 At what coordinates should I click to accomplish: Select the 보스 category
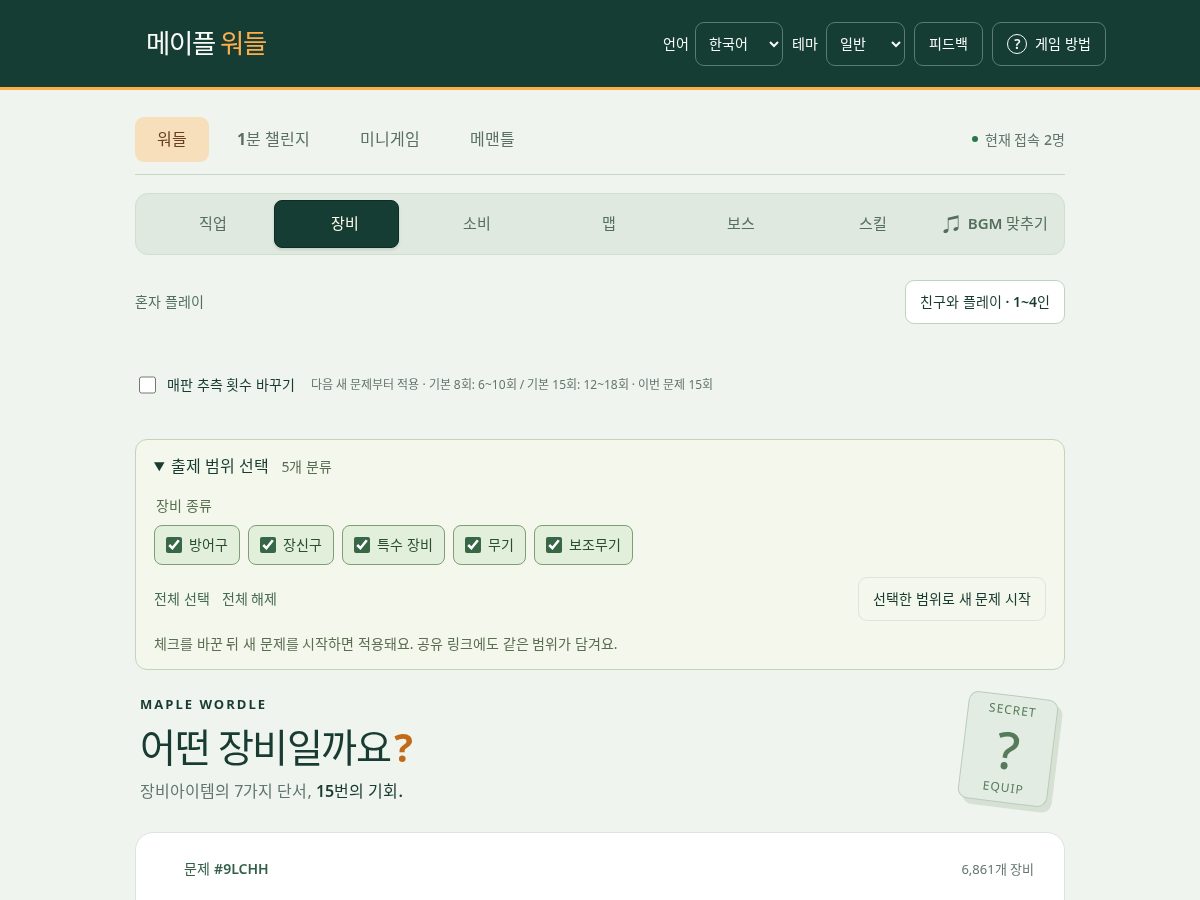point(741,224)
